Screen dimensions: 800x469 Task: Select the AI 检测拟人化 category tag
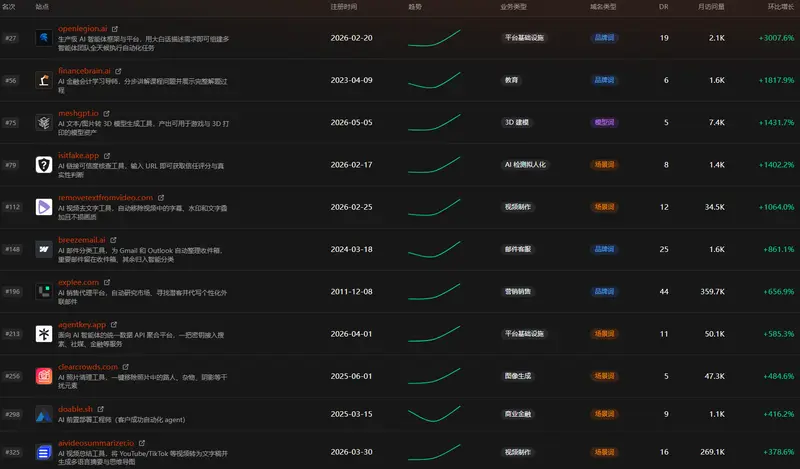[525, 165]
